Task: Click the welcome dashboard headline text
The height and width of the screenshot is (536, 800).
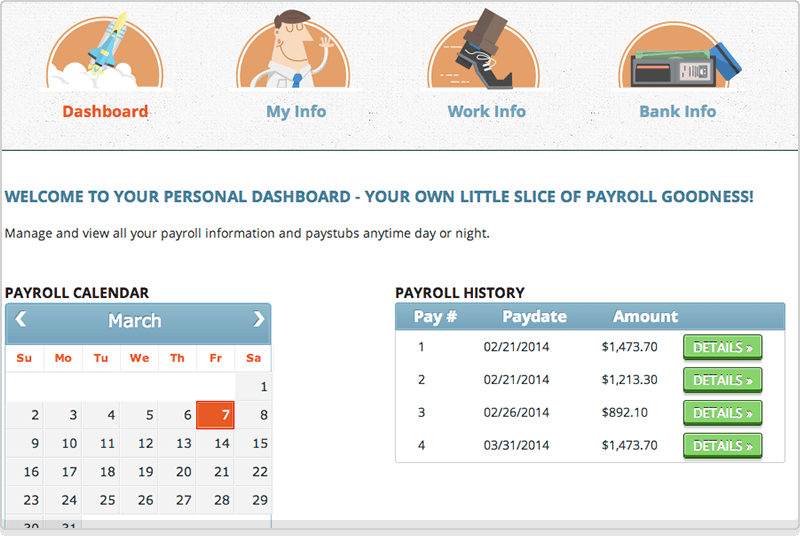Action: coord(379,197)
